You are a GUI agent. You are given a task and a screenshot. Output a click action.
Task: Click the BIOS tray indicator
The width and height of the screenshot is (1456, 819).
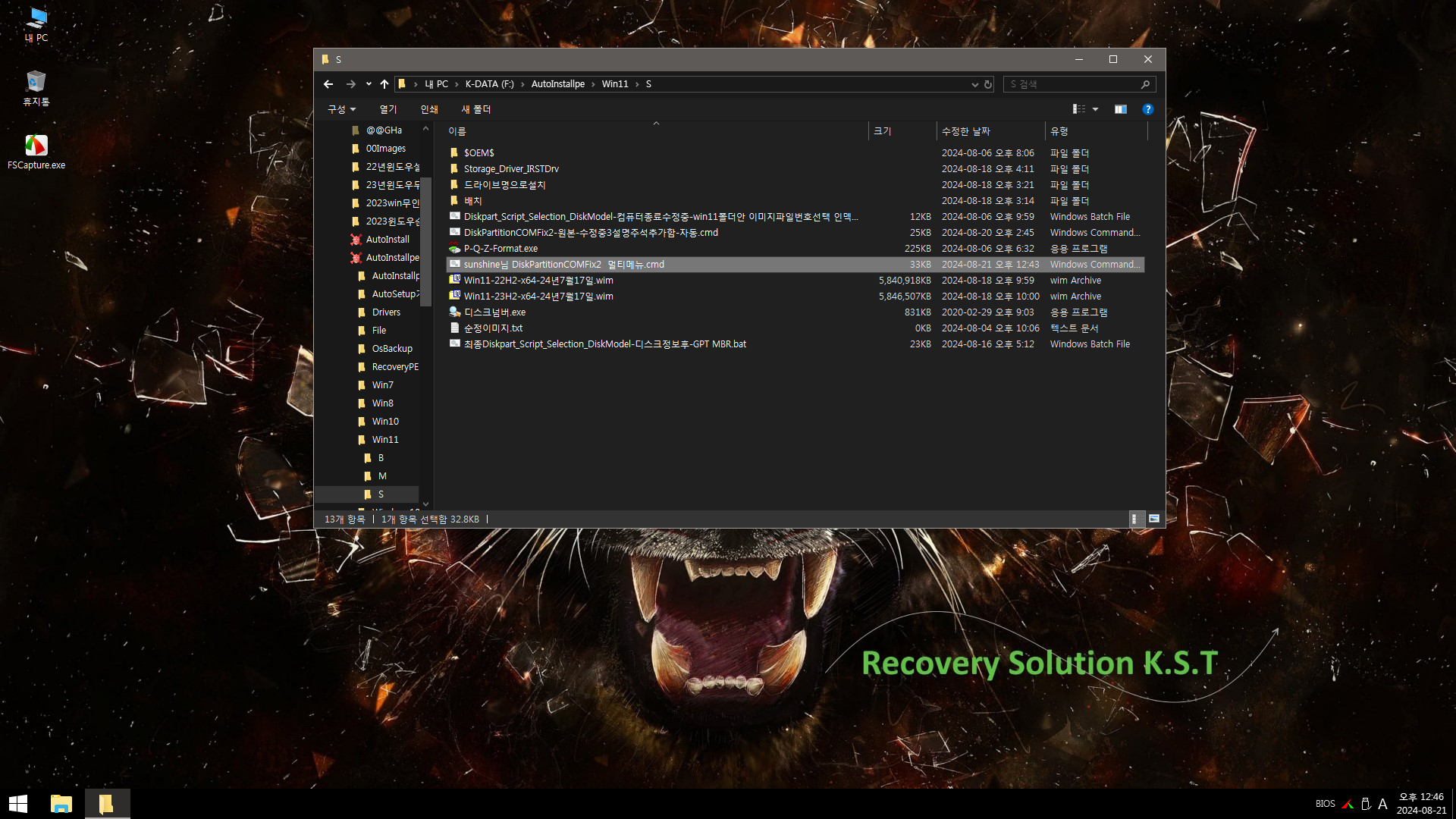point(1326,804)
